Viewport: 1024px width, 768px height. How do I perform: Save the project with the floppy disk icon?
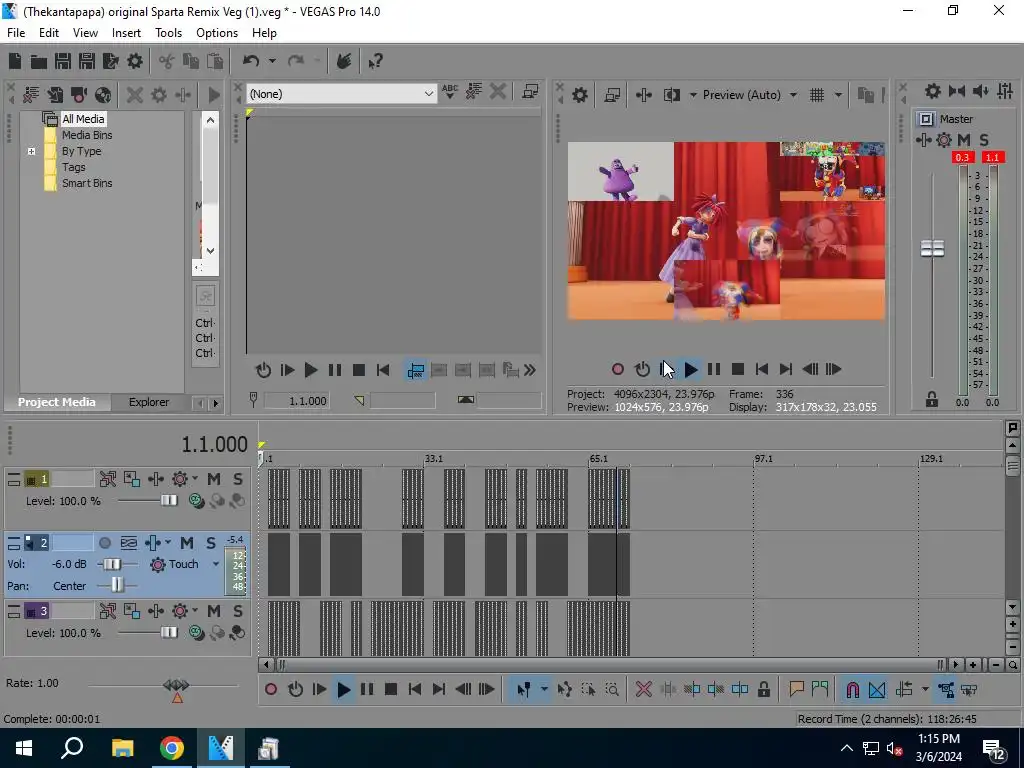pyautogui.click(x=63, y=61)
